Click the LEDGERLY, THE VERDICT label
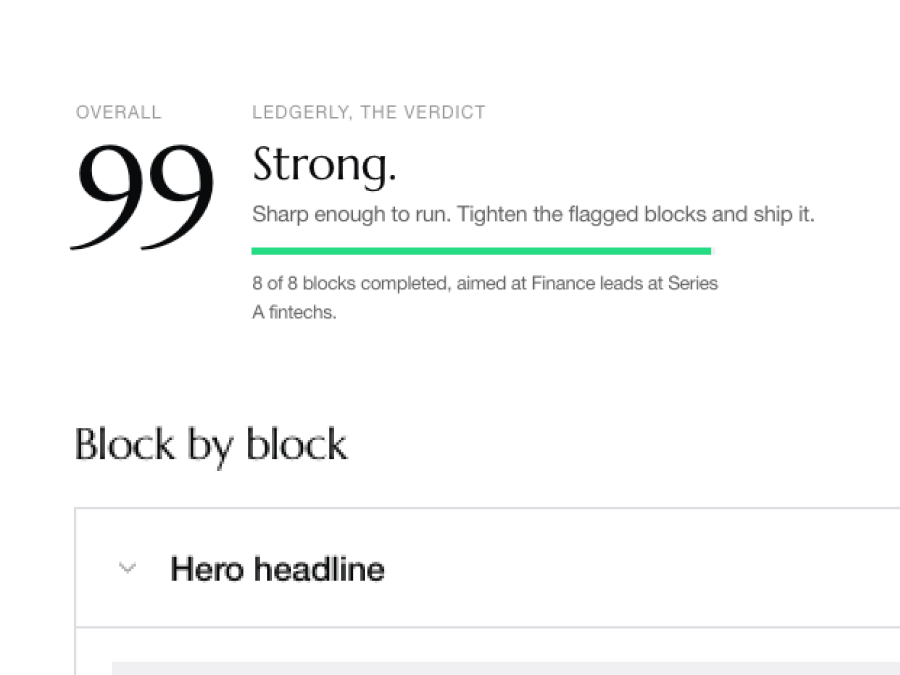Screen dimensions: 900x675 368,112
